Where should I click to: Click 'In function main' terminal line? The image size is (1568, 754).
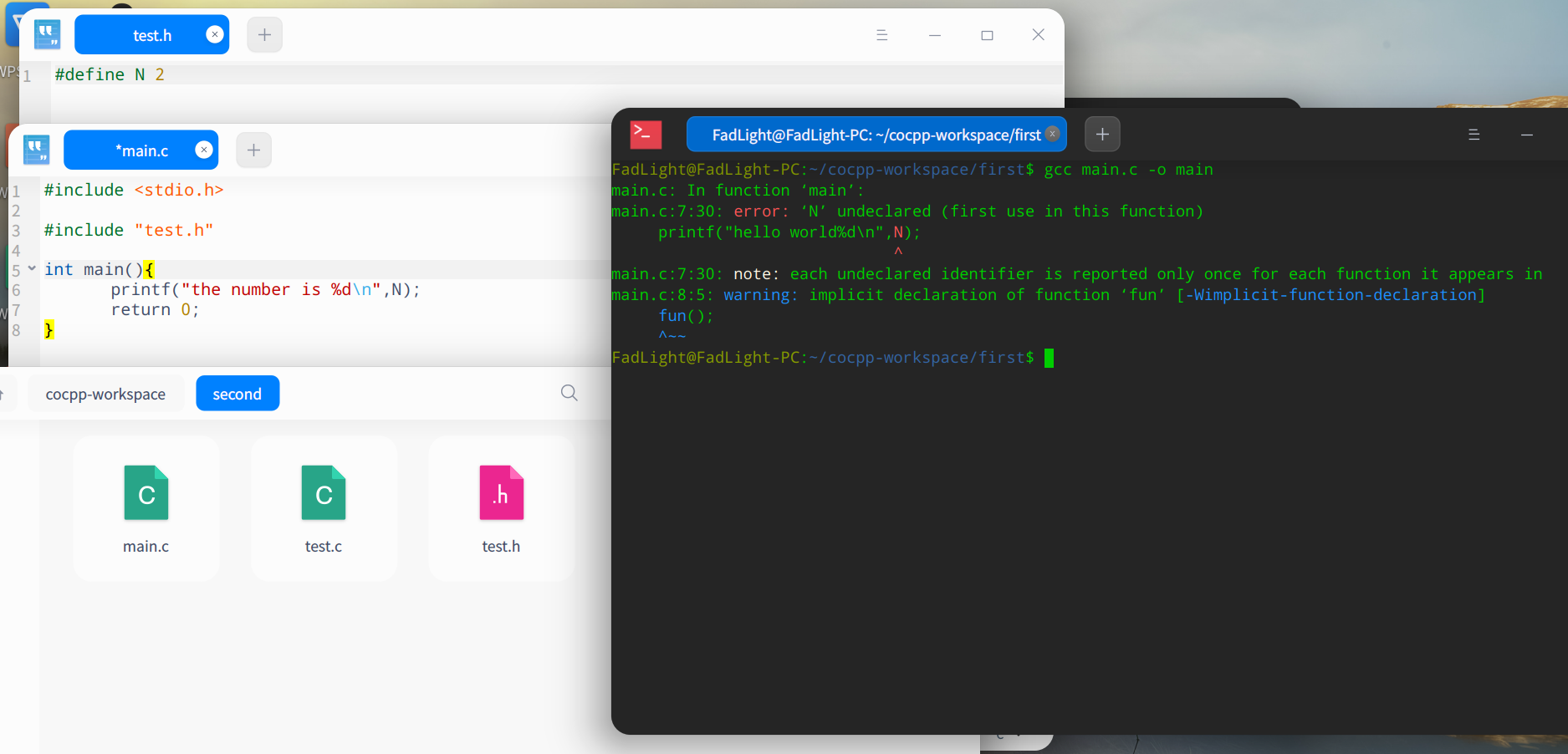point(738,191)
